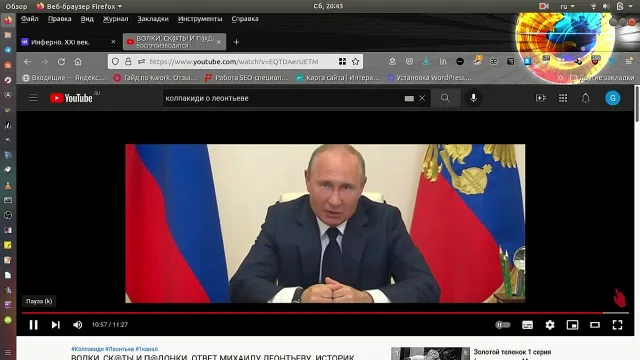Open the Золотой теленок 1 серия thumbnail

pos(430,353)
